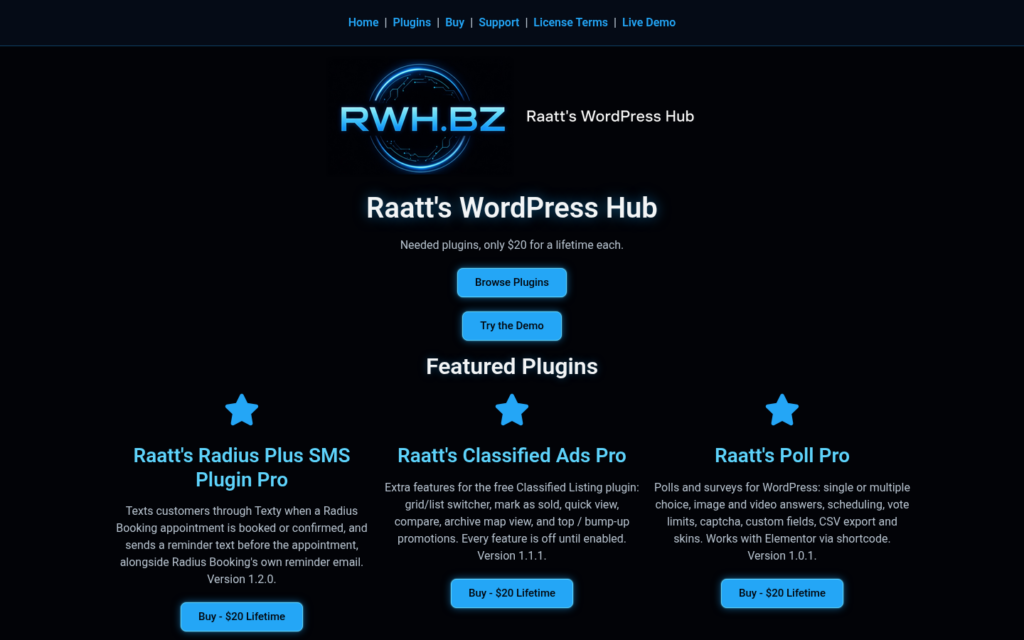Click the RWH.BZ logo image
Image resolution: width=1024 pixels, height=640 pixels.
(x=421, y=118)
